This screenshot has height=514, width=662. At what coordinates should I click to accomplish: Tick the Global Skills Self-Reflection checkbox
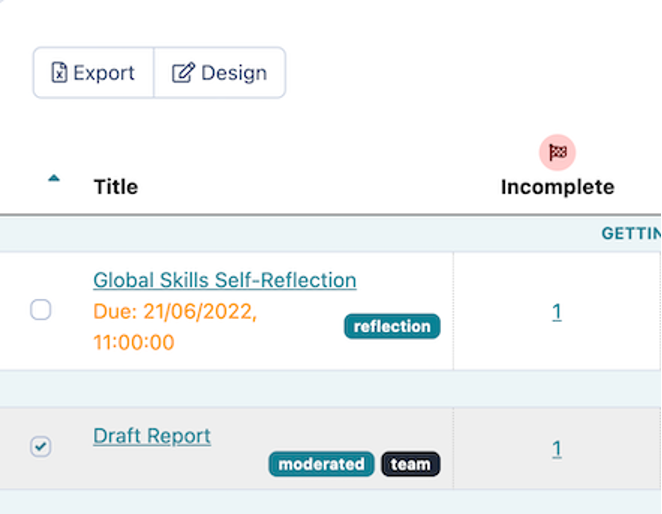[x=41, y=310]
